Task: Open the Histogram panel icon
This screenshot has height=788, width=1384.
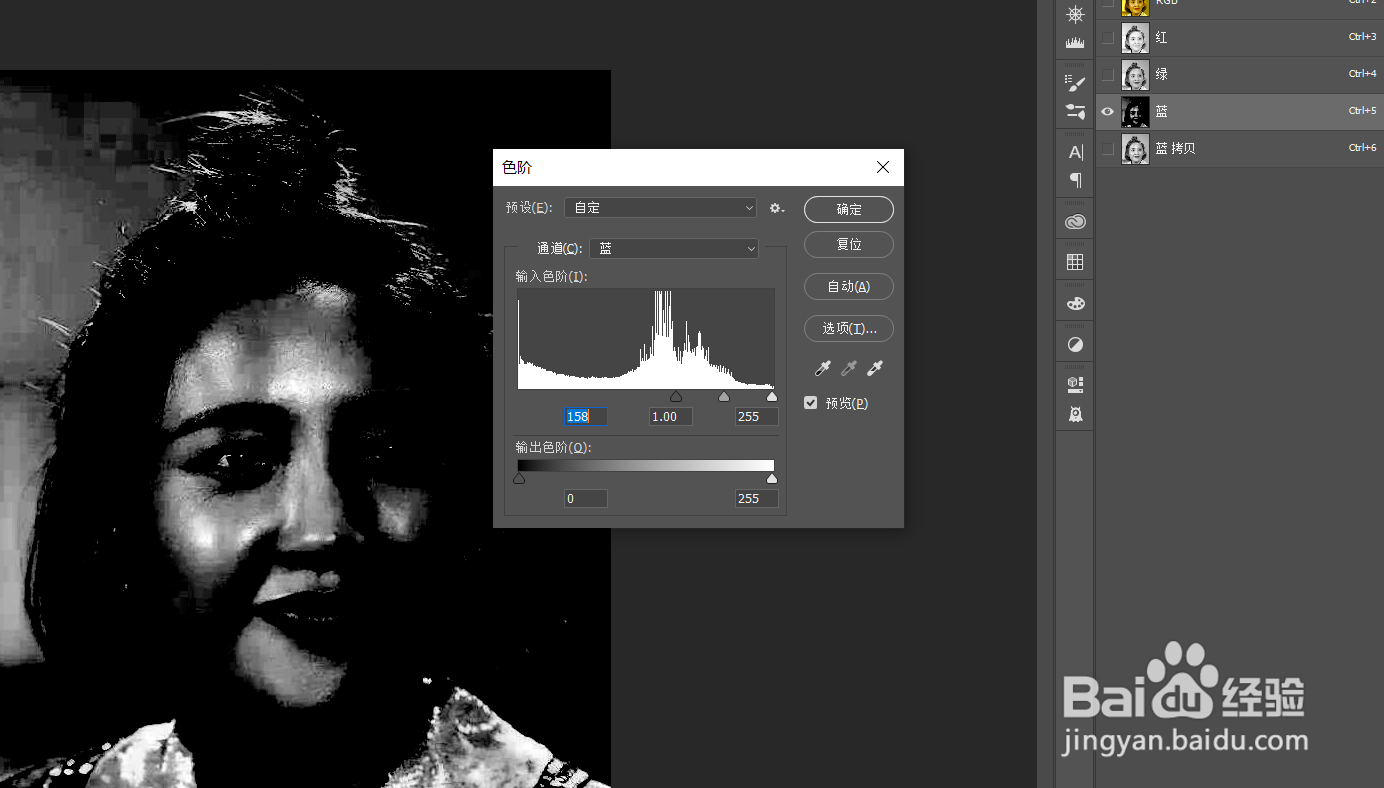Action: (x=1075, y=43)
